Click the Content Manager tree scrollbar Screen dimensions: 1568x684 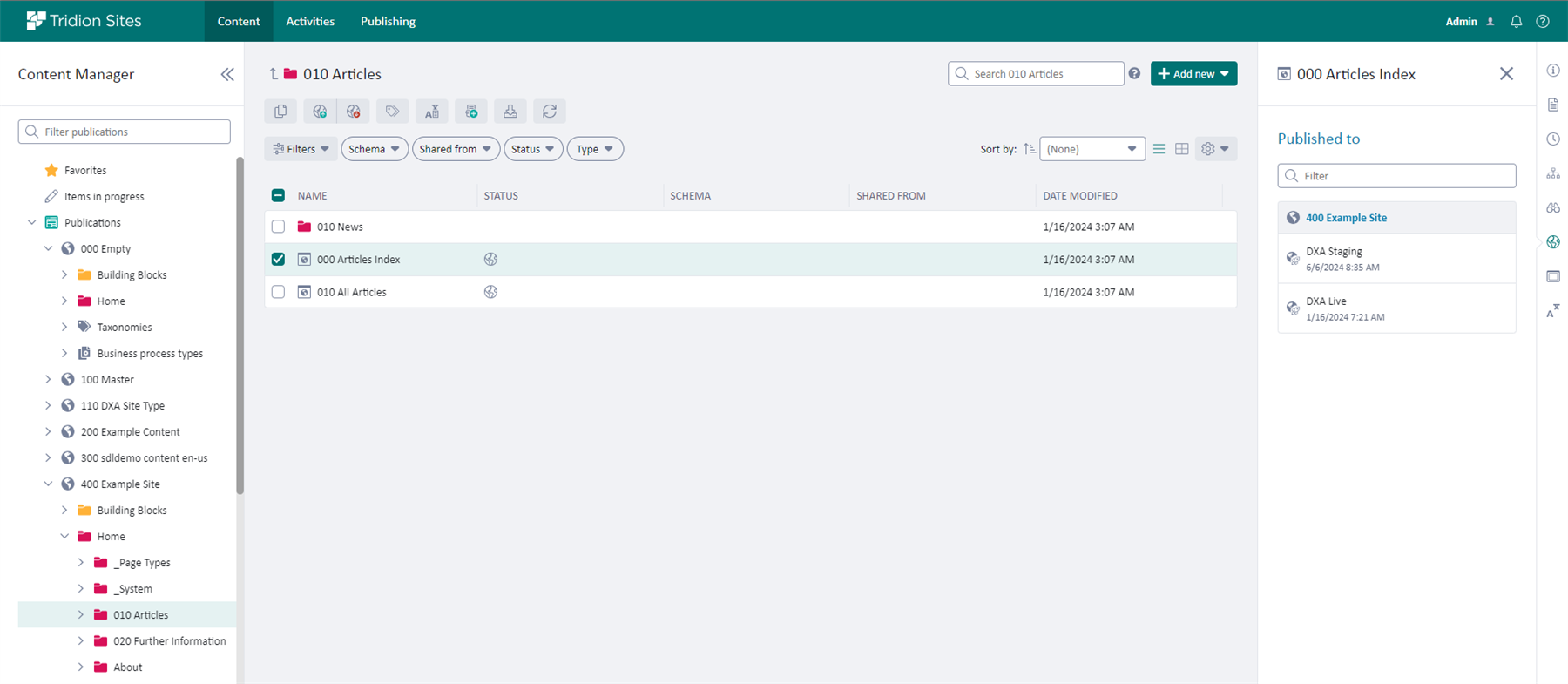coord(240,326)
